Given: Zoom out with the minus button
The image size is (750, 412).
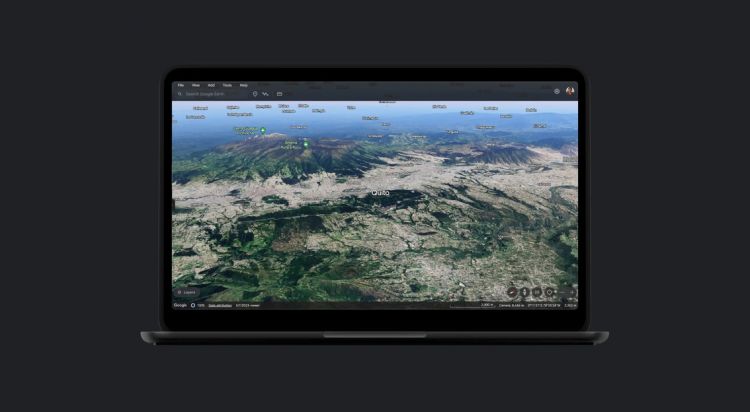Looking at the screenshot, I should coord(562,292).
